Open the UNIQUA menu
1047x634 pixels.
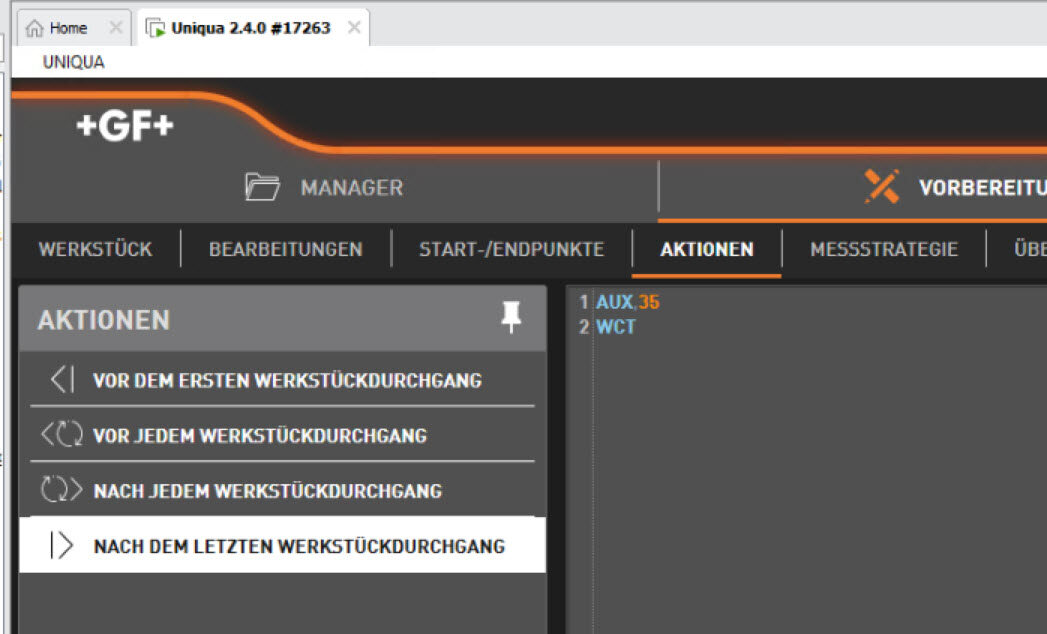[x=73, y=62]
